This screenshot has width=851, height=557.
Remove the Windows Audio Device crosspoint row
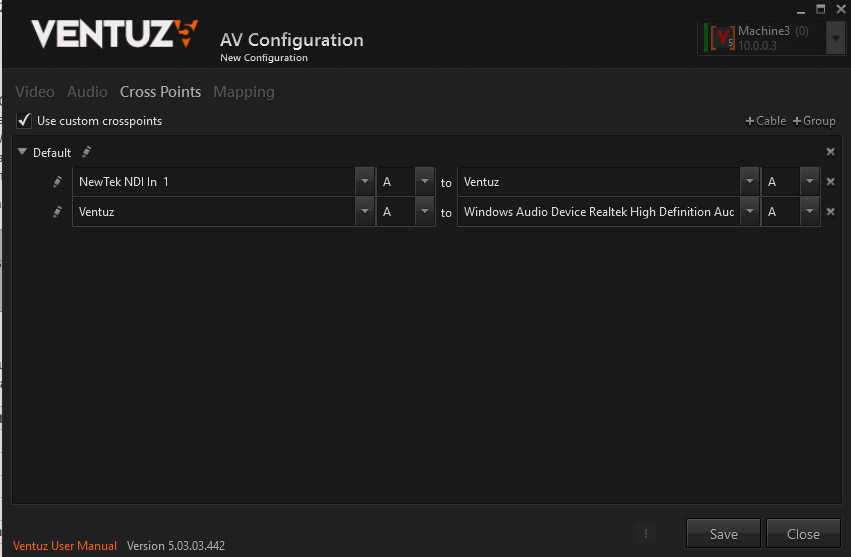830,212
